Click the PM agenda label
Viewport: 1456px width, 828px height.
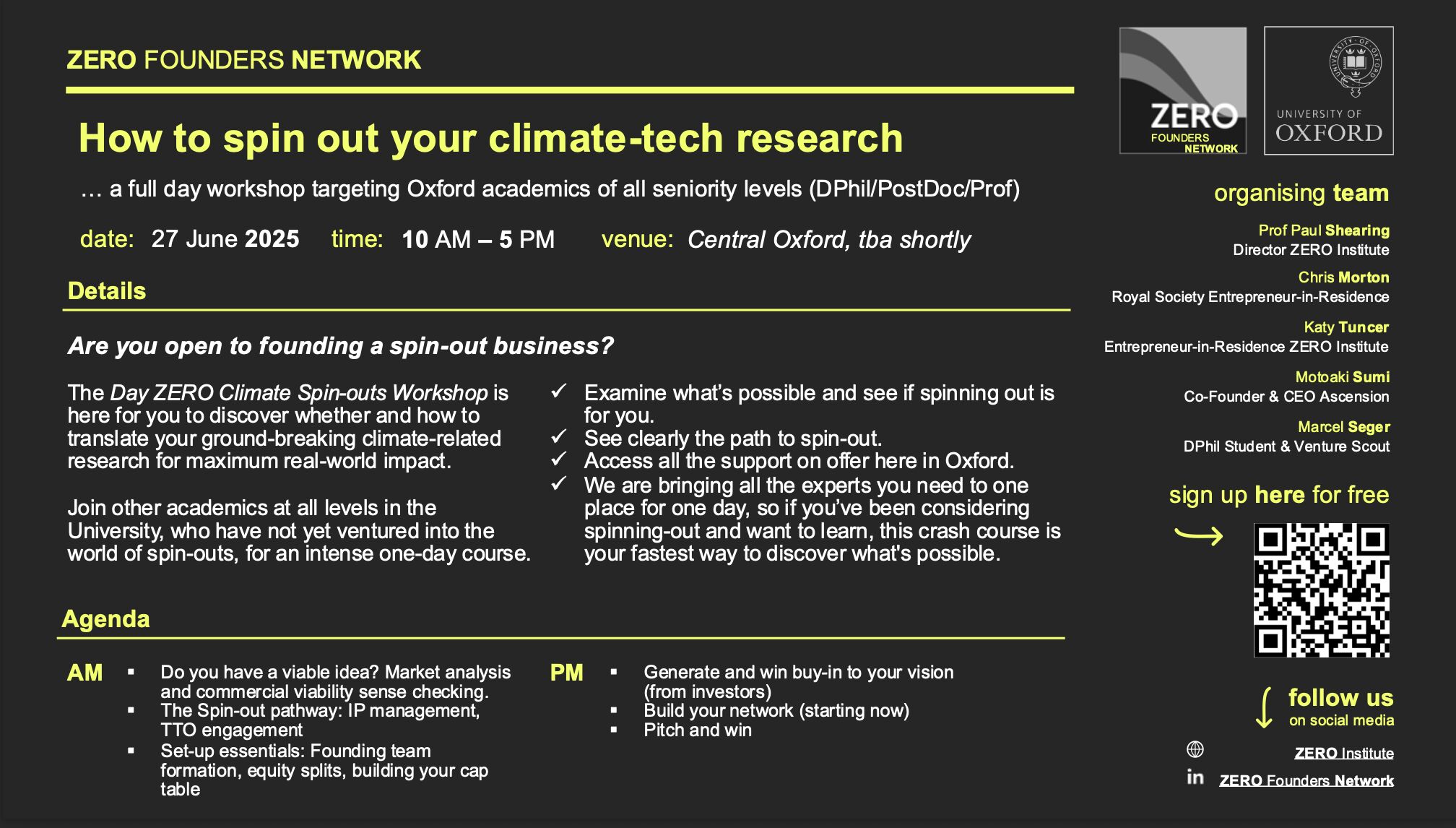point(566,673)
